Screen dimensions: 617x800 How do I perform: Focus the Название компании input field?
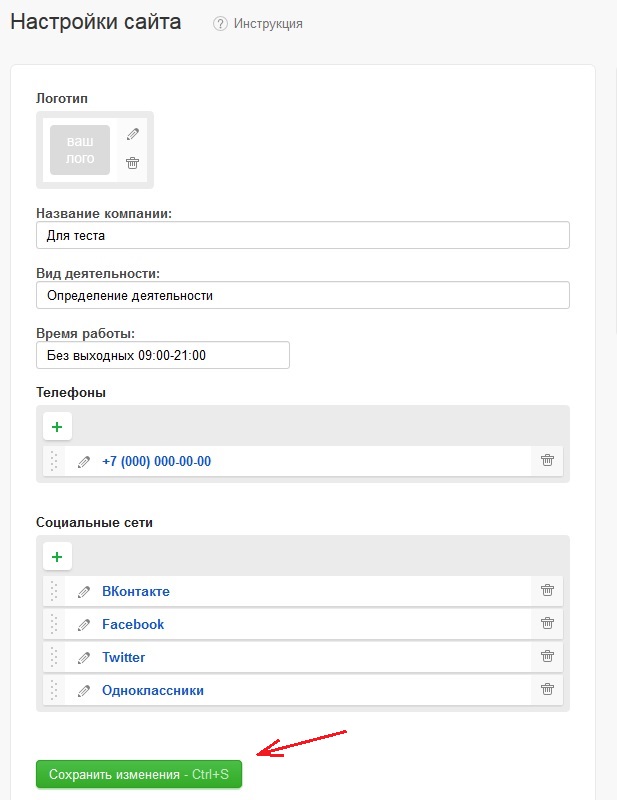(303, 235)
